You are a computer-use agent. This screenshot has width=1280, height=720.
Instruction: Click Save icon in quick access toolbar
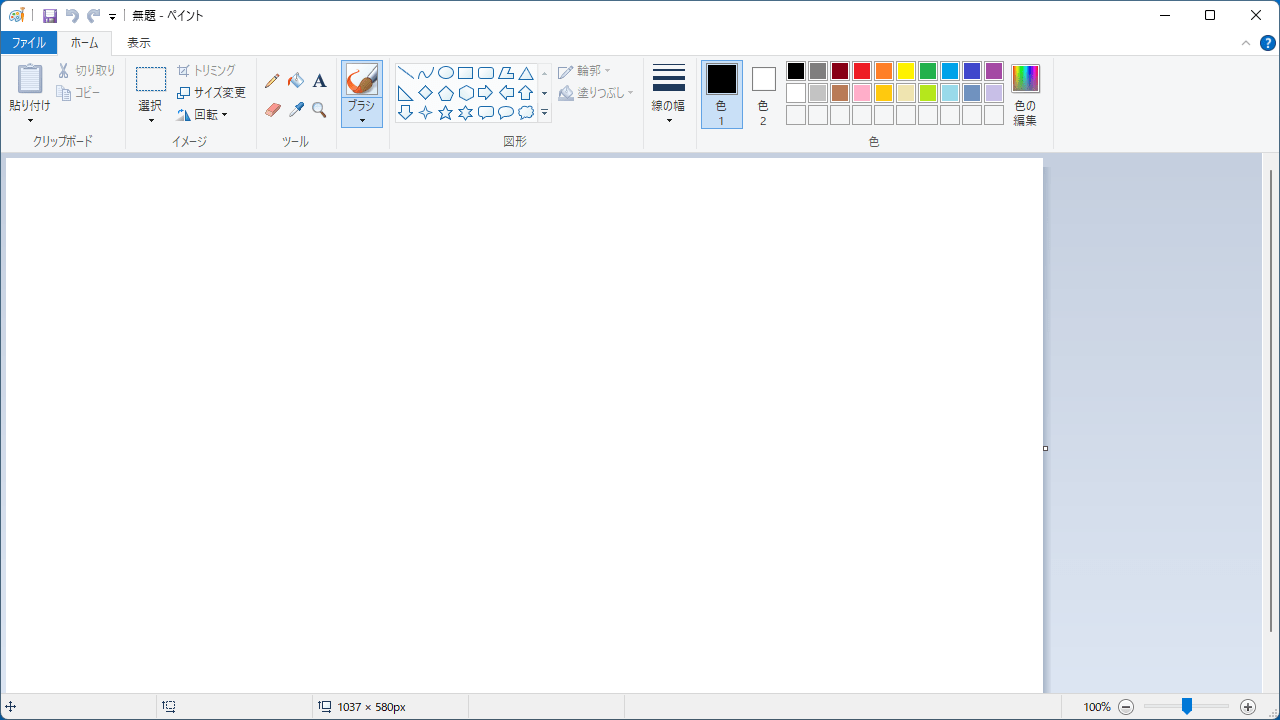(49, 16)
